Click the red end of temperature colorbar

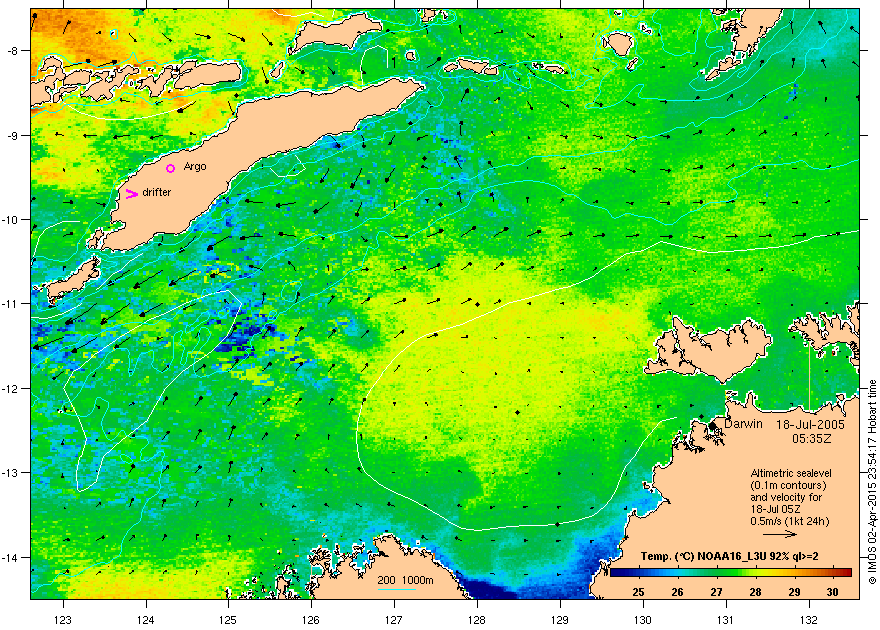(x=845, y=573)
